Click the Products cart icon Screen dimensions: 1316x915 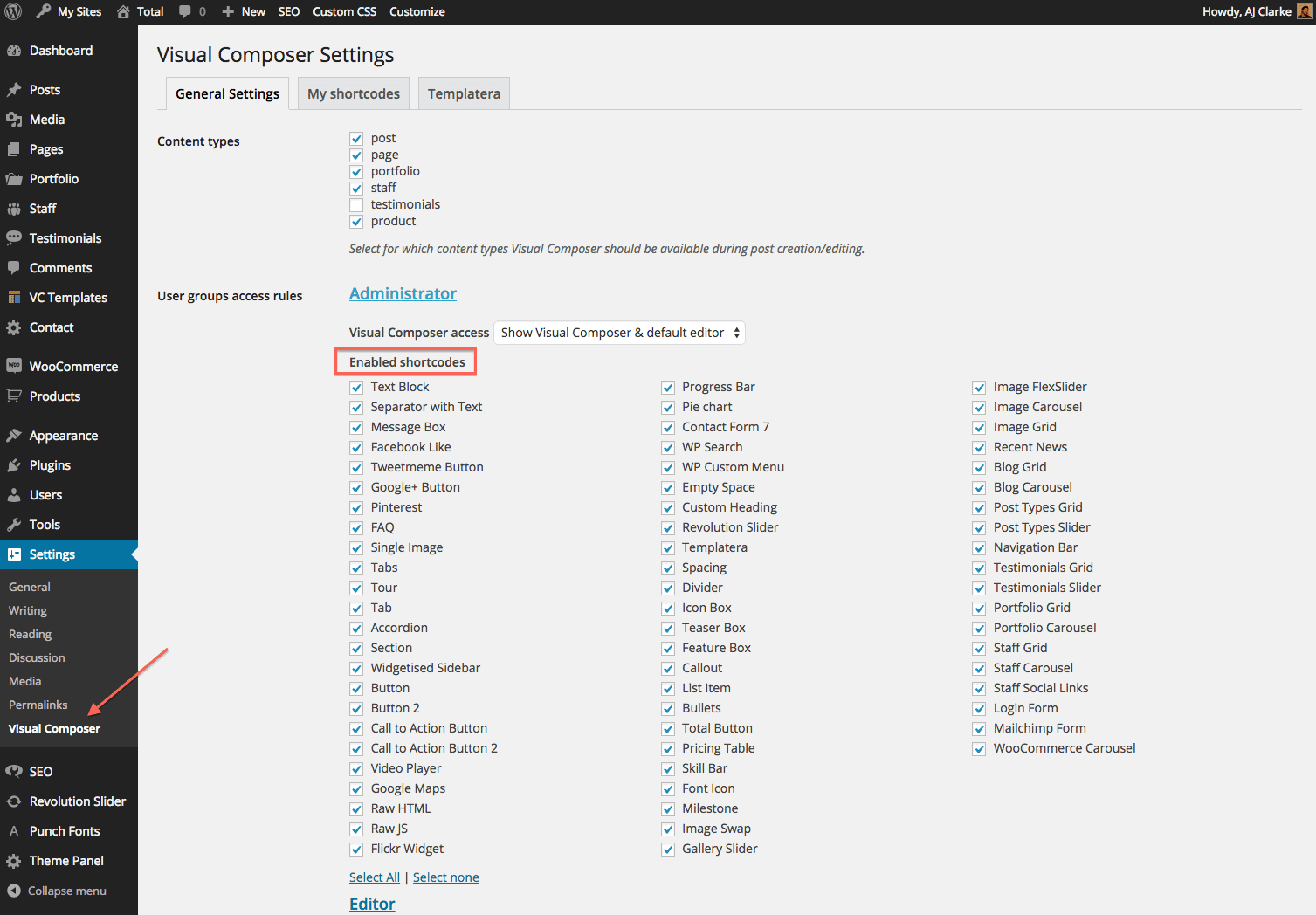click(x=14, y=396)
